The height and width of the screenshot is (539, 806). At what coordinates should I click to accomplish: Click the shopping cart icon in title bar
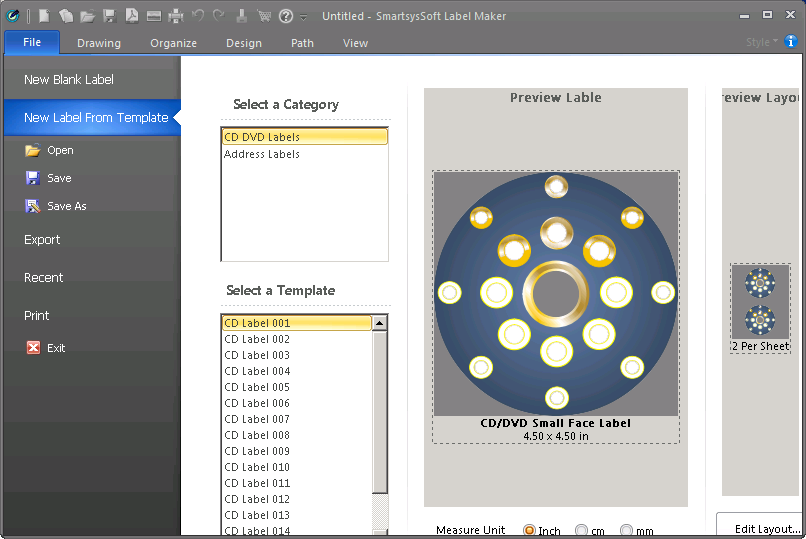[264, 16]
